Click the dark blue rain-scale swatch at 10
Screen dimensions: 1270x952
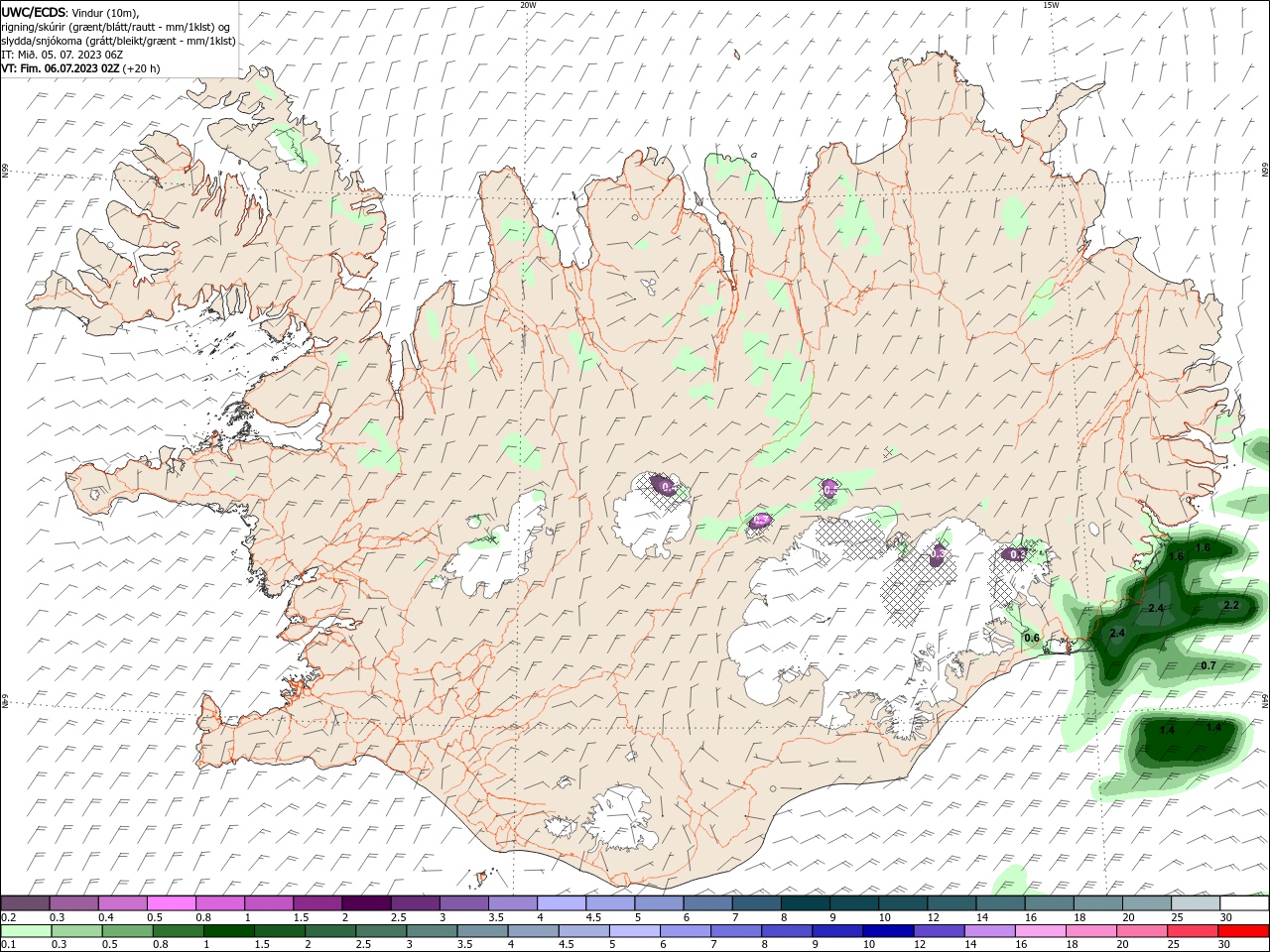pos(886,931)
